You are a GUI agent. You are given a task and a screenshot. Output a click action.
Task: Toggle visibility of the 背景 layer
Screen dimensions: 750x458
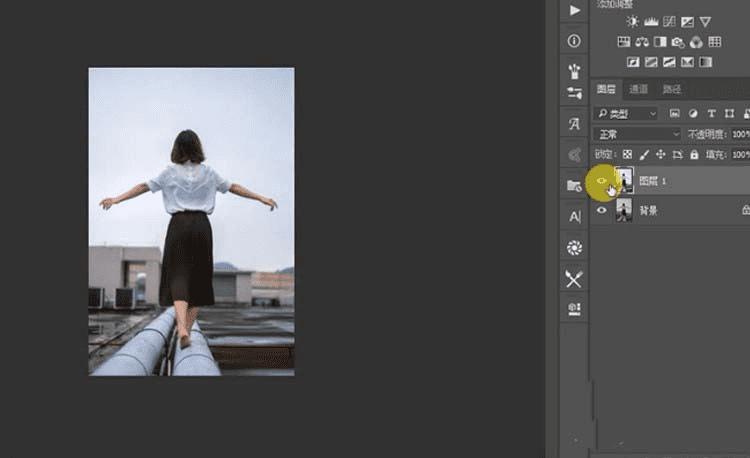tap(602, 211)
